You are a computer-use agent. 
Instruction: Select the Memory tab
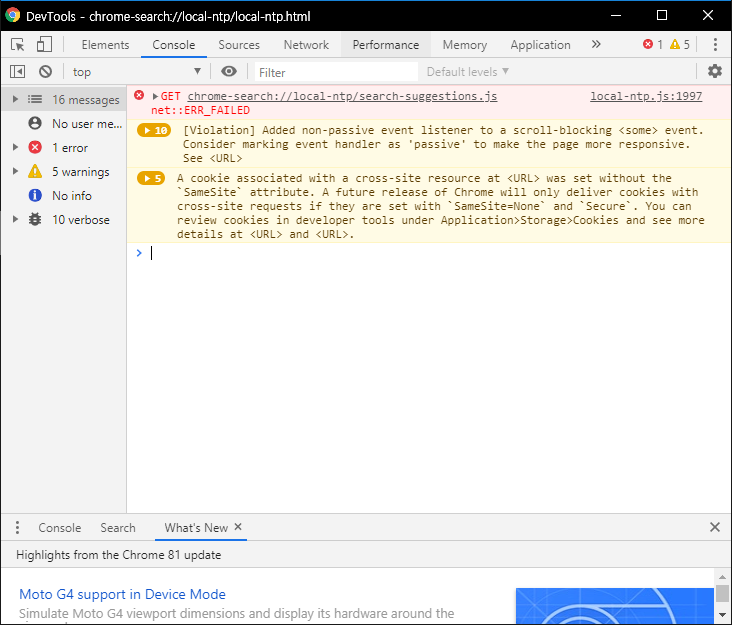point(465,45)
